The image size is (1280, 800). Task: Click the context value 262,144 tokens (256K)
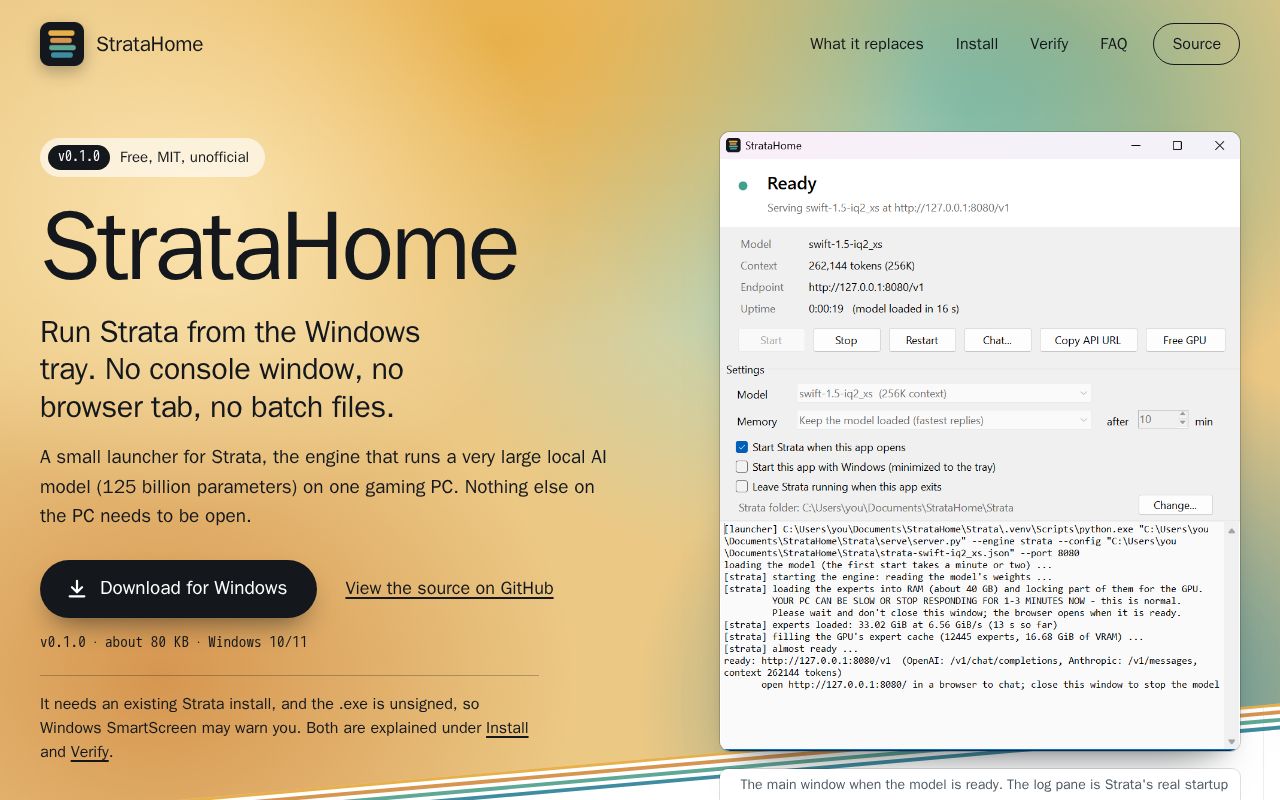[862, 266]
